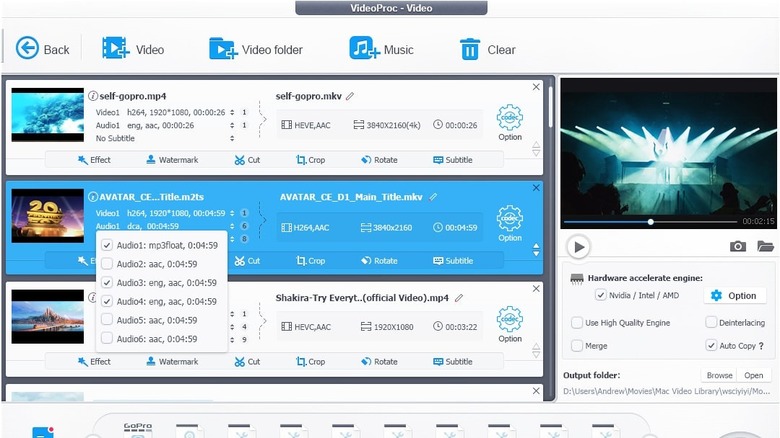The height and width of the screenshot is (438, 780).
Task: Rename output self-gopro.mkv with pencil icon
Action: [x=350, y=97]
